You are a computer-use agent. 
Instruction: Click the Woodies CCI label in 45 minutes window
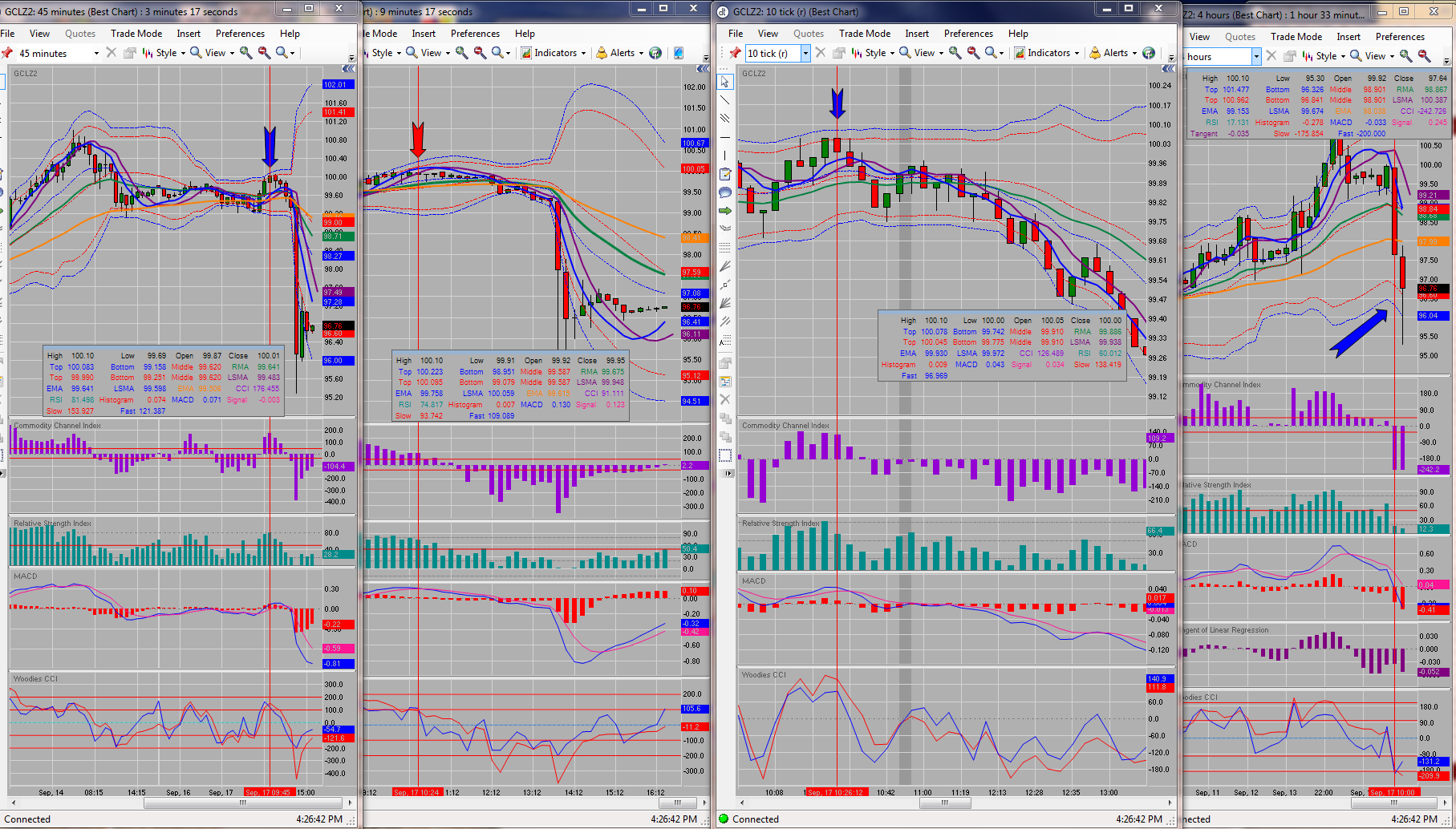[x=35, y=679]
